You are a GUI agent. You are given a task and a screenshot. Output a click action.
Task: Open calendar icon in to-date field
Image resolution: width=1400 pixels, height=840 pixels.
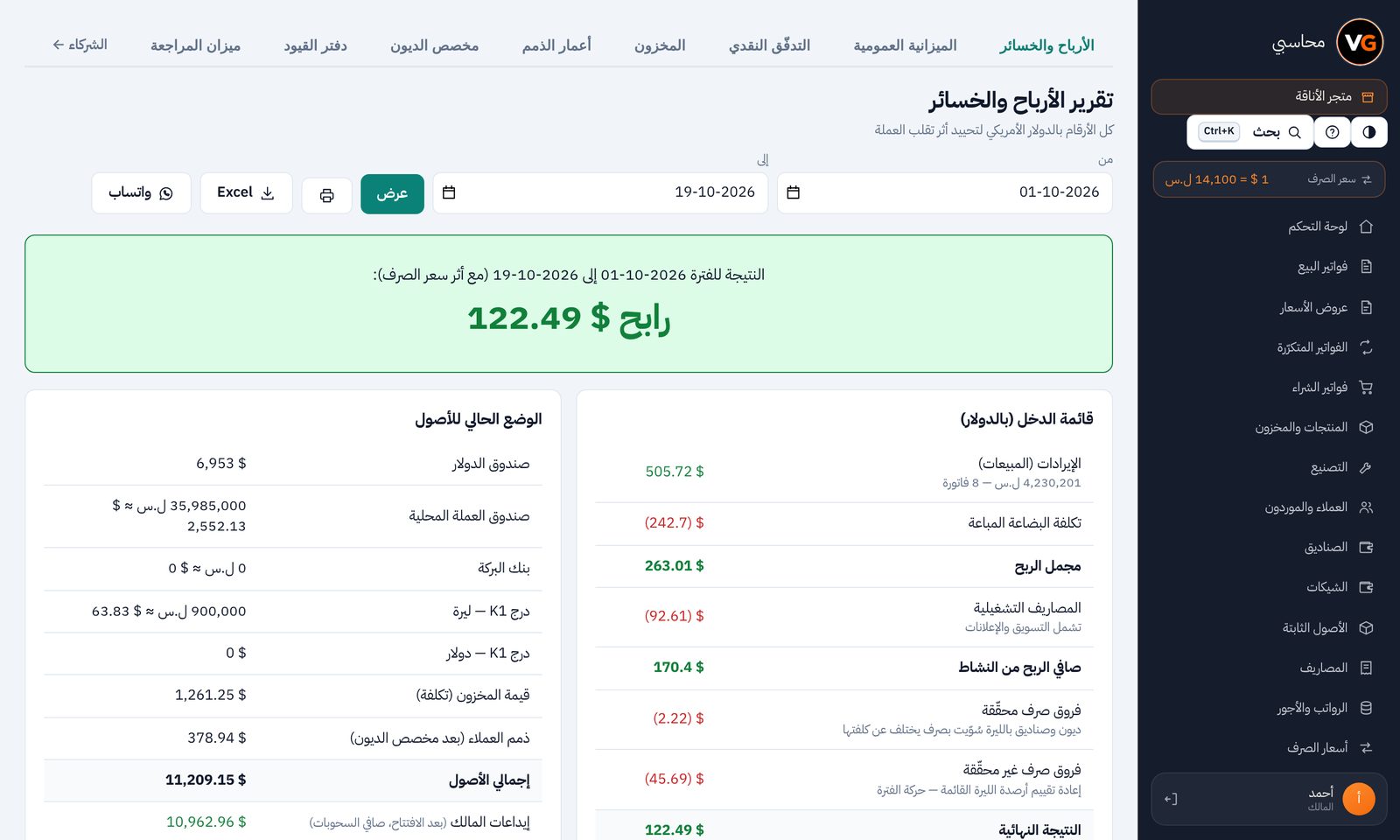coord(449,192)
